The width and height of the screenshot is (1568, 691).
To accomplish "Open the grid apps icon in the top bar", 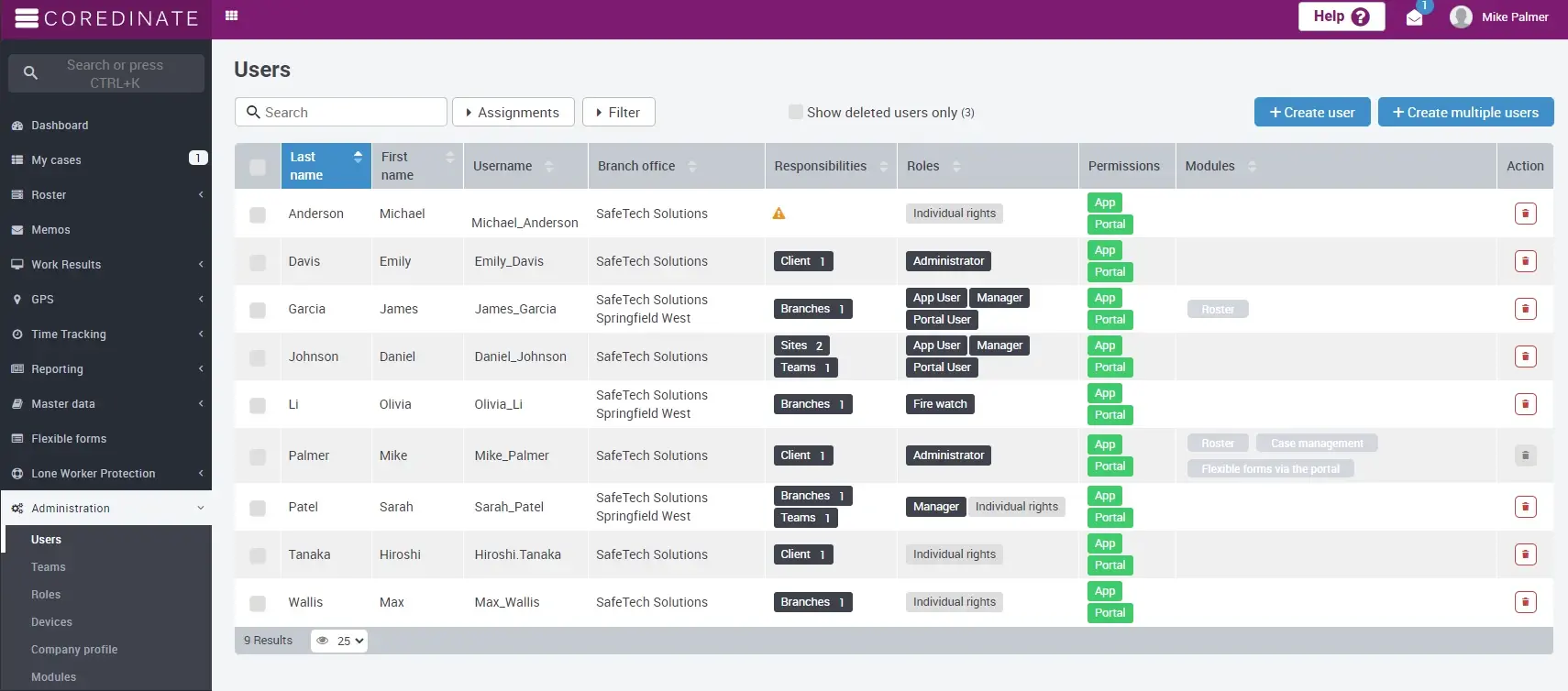I will pos(232,16).
